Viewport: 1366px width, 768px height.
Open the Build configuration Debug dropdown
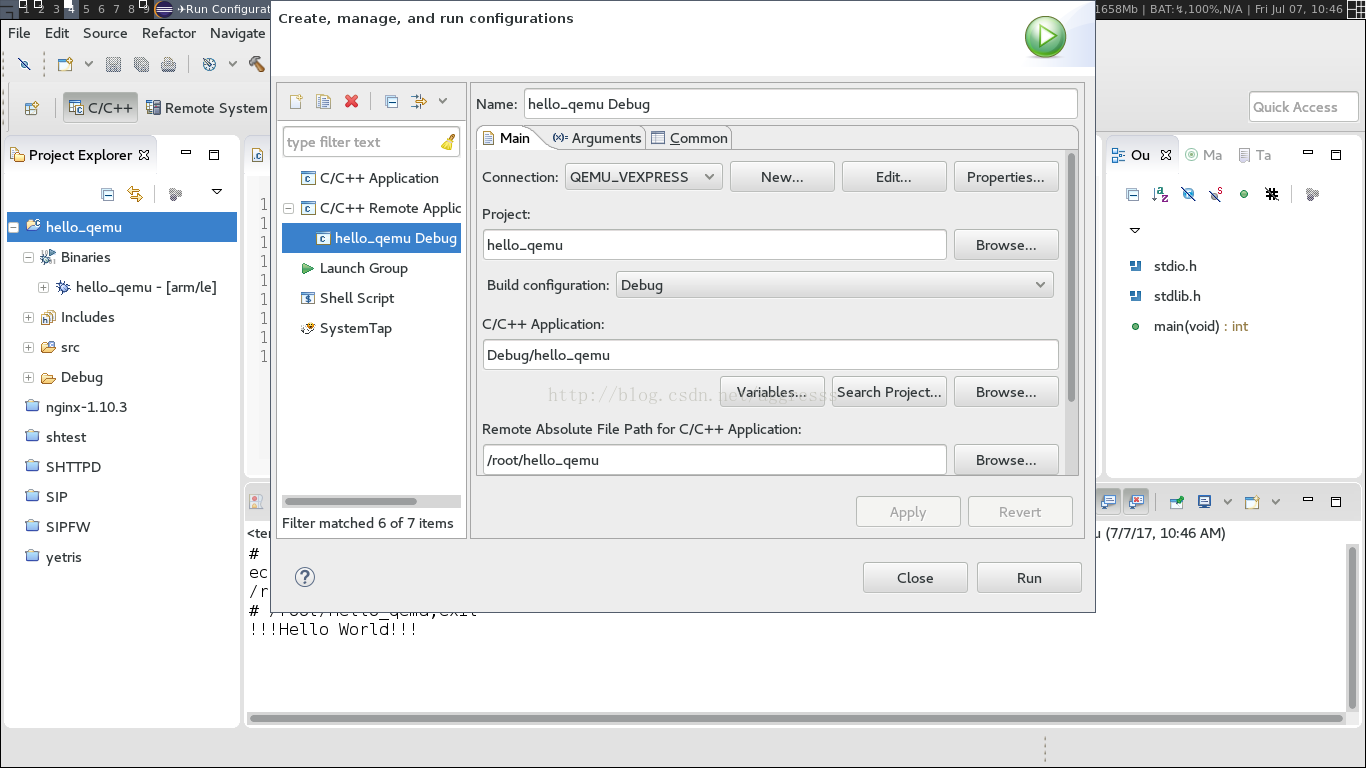click(x=835, y=285)
